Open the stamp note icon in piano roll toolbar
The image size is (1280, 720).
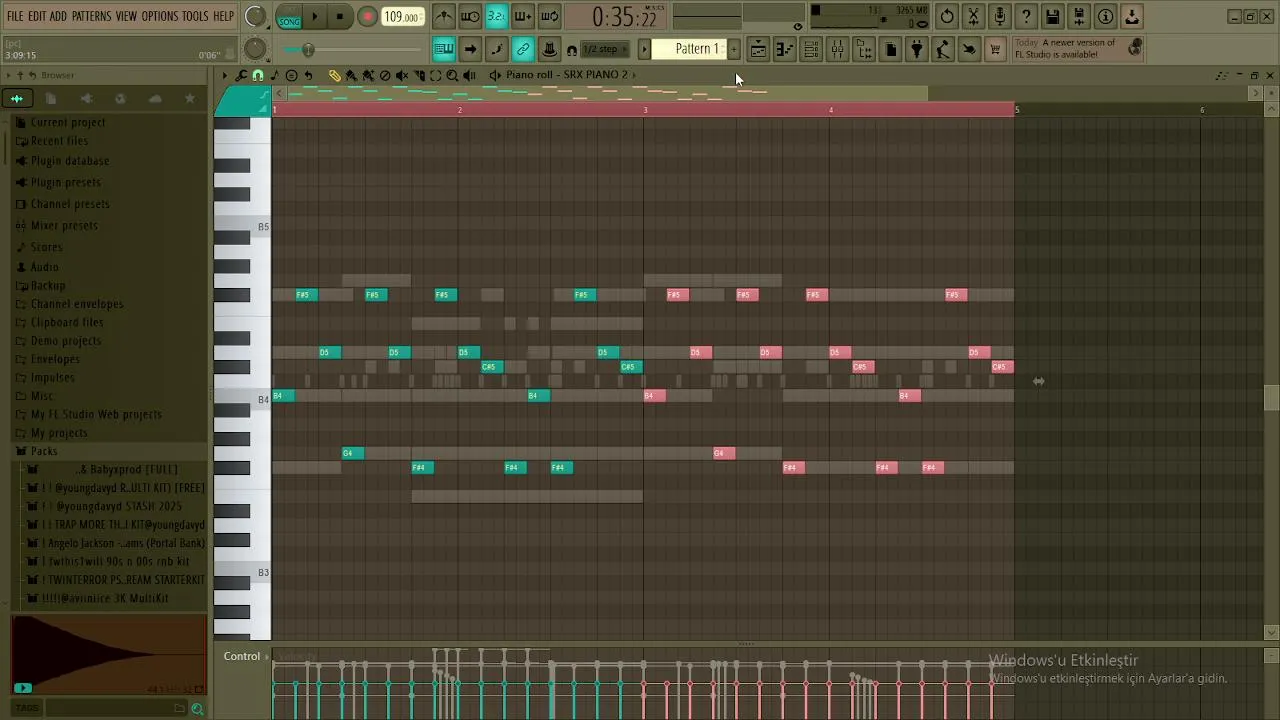[274, 75]
